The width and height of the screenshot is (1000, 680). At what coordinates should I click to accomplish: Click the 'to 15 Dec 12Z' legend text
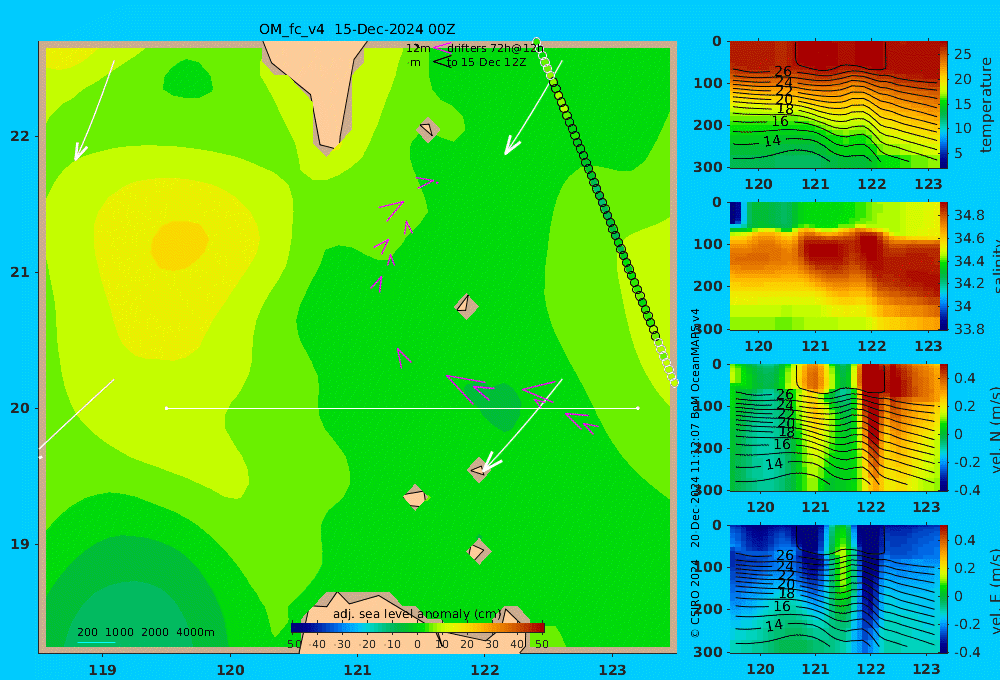click(x=486, y=63)
